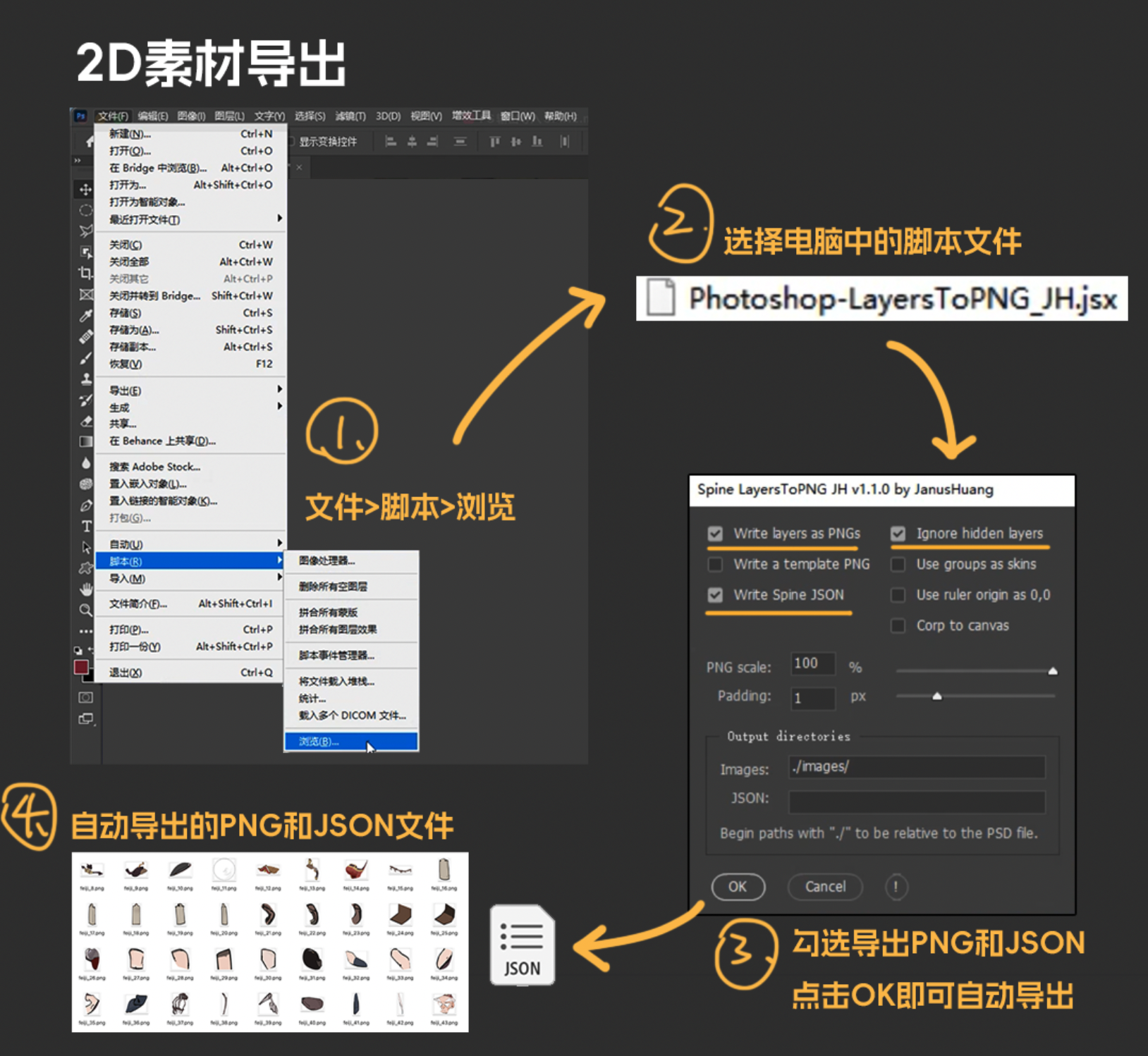Open the 编辑(E) menu

tap(152, 116)
